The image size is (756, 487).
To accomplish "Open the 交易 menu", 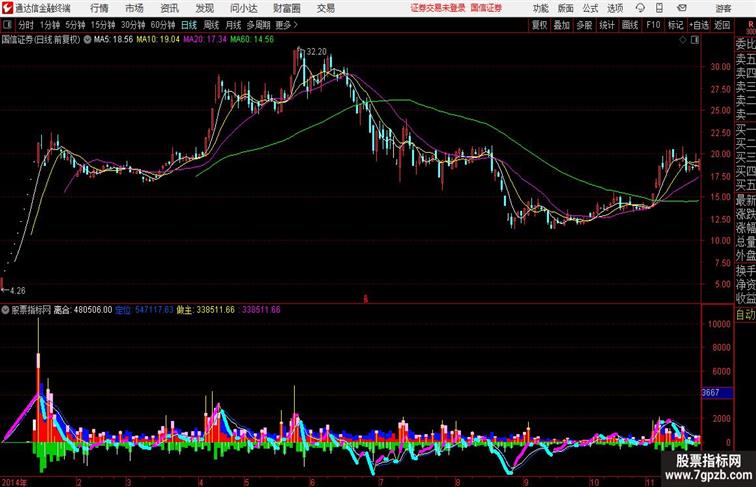I will pyautogui.click(x=326, y=8).
